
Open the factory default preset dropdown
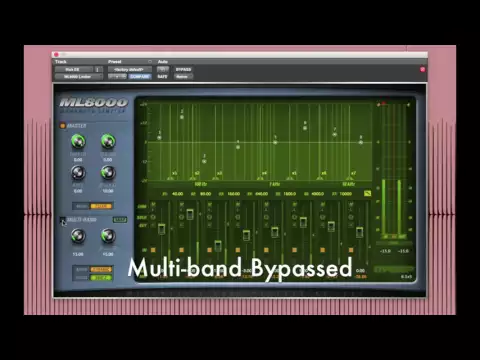tap(130, 69)
